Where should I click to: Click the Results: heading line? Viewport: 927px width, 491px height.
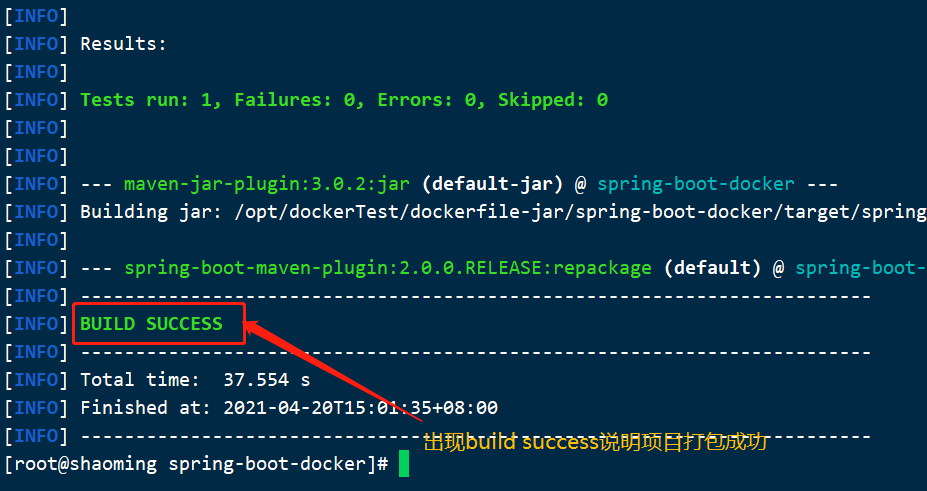pyautogui.click(x=124, y=44)
